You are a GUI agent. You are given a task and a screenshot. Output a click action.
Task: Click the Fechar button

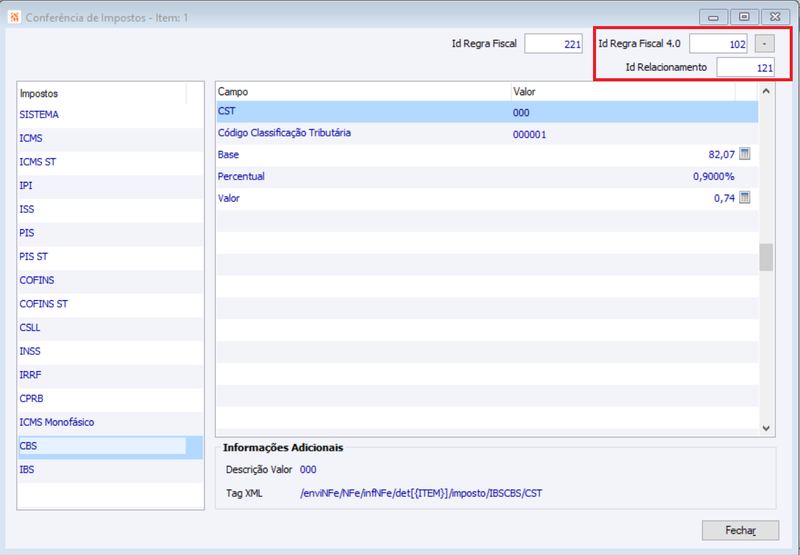[x=740, y=531]
